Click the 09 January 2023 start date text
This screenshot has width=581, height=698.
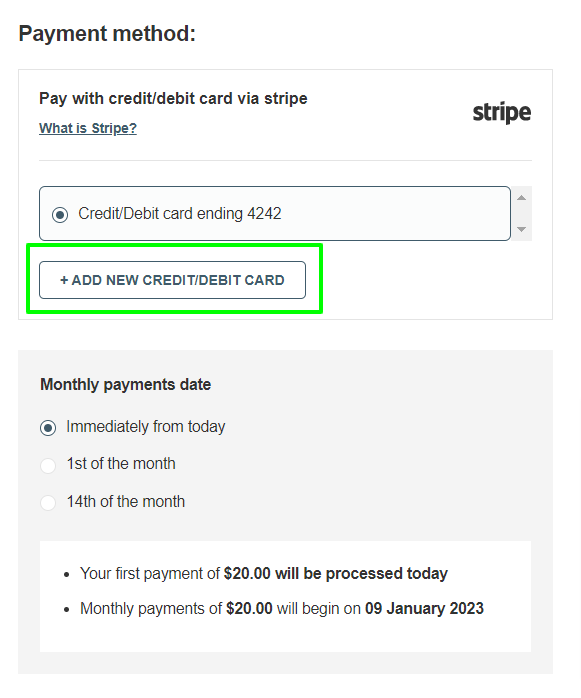click(x=424, y=609)
